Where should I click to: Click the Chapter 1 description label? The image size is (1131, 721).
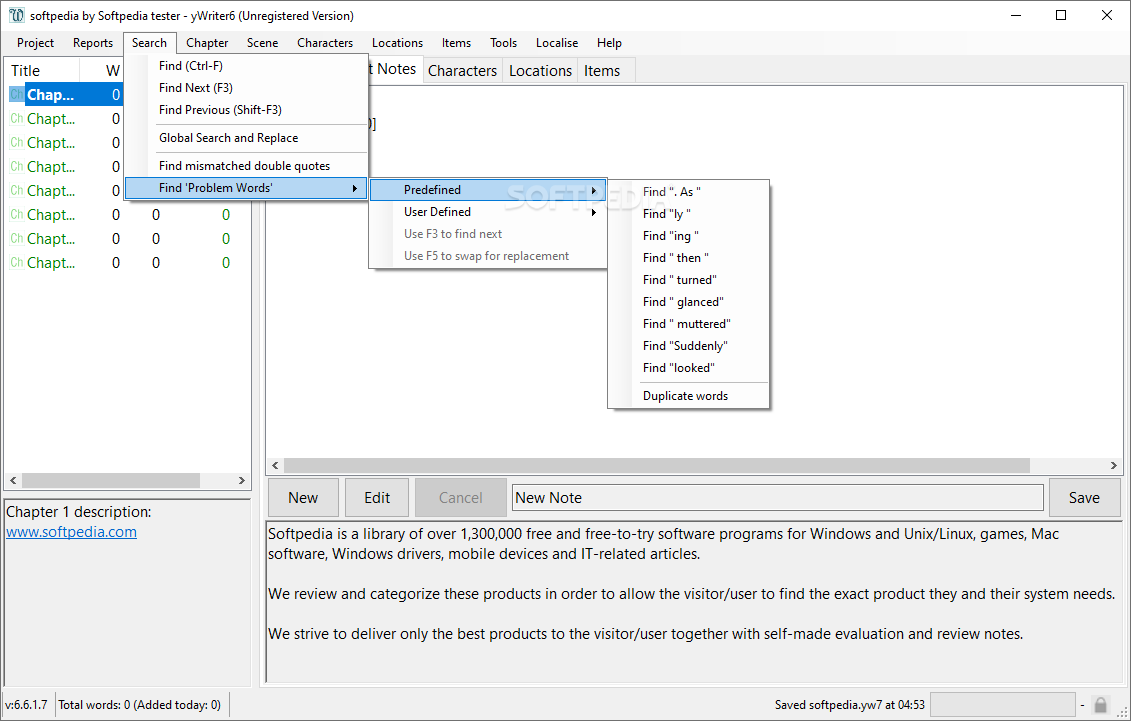pyautogui.click(x=79, y=512)
